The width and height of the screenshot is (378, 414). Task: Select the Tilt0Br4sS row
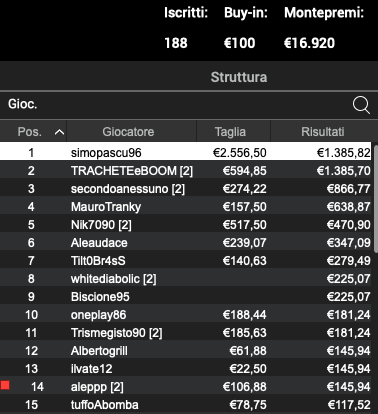coord(185,261)
